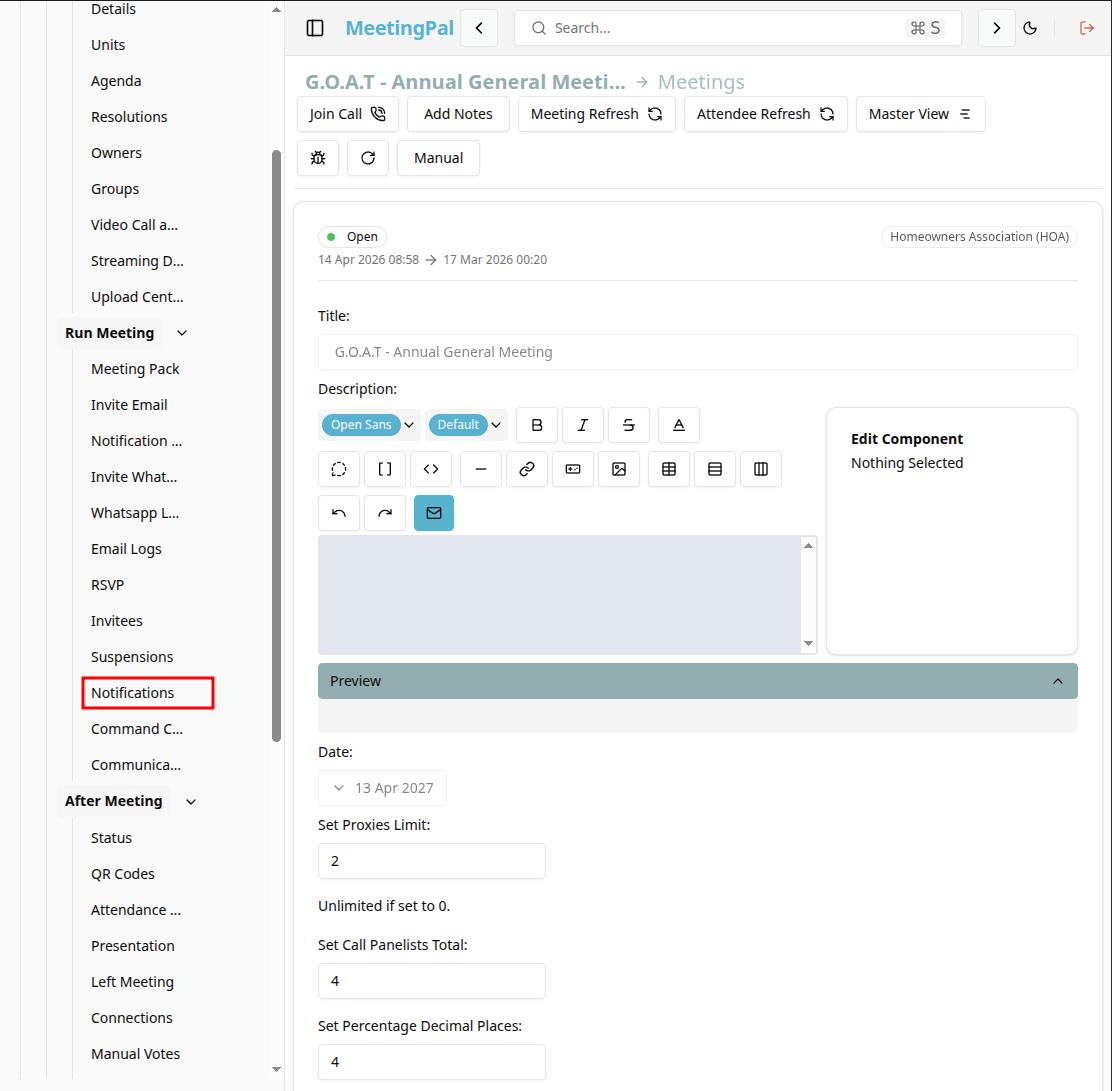The height and width of the screenshot is (1091, 1112).
Task: Insert a table grid
Action: pyautogui.click(x=669, y=469)
